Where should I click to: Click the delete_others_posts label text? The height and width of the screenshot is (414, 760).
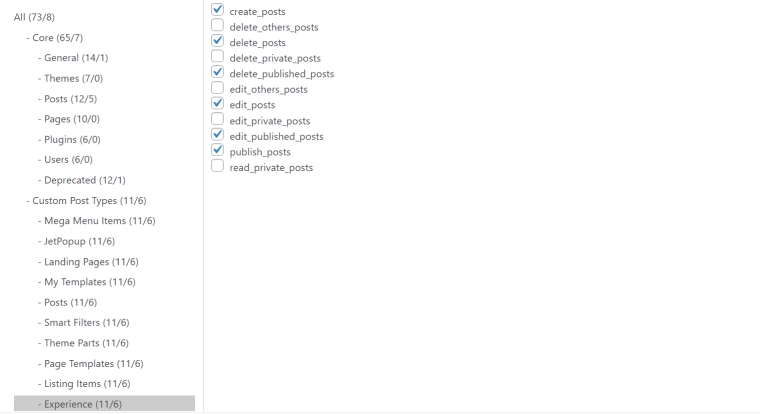274,27
